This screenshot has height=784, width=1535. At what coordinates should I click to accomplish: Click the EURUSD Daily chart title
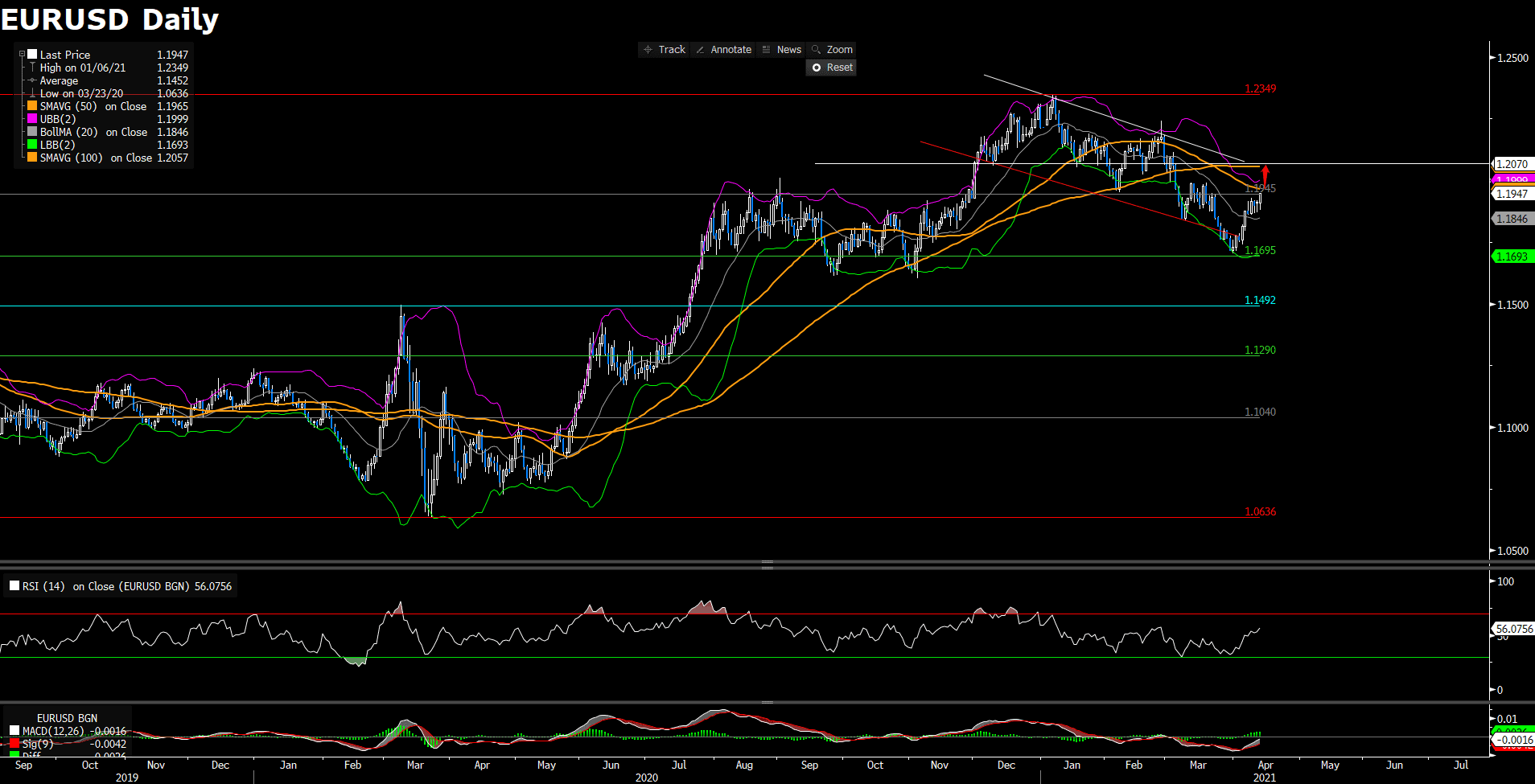(109, 19)
